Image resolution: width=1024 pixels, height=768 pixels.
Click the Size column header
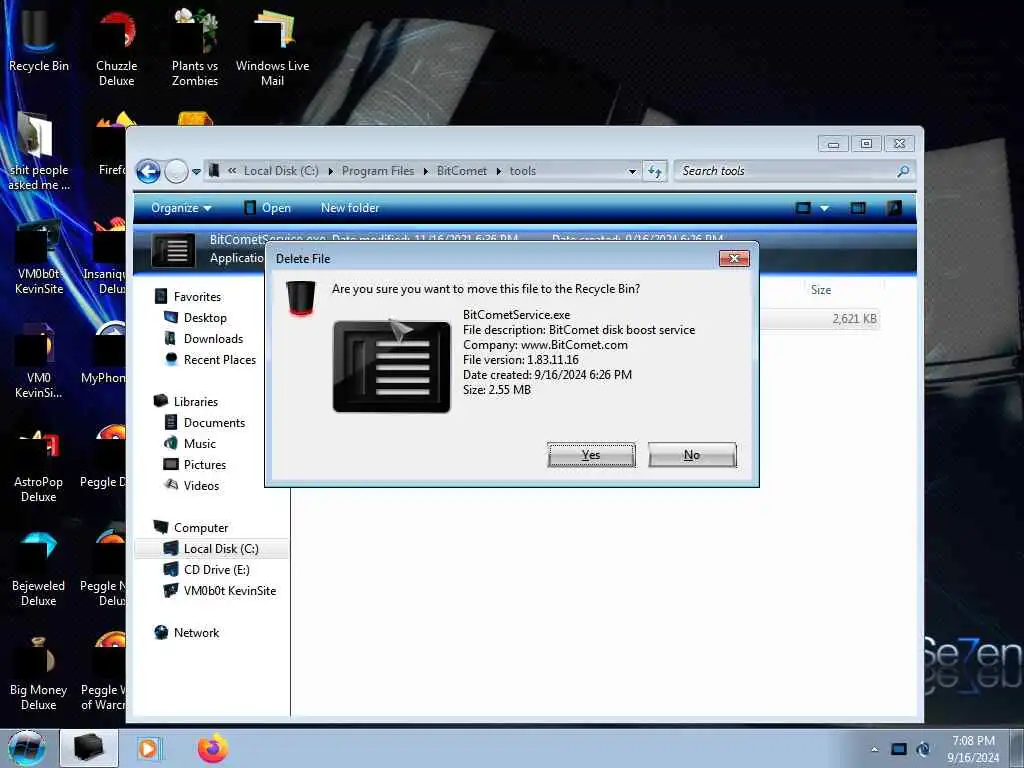821,289
